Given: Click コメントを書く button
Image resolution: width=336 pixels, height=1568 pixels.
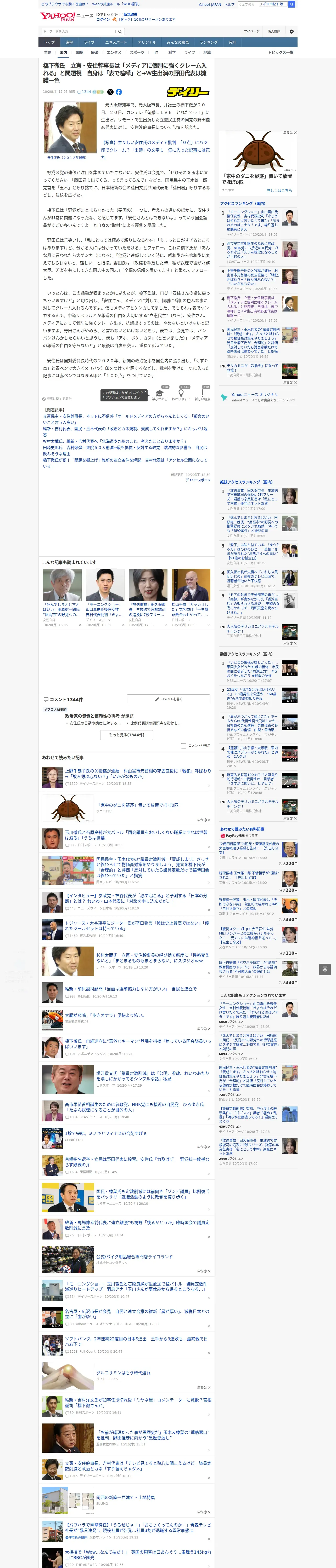Looking at the screenshot, I should 168,699.
